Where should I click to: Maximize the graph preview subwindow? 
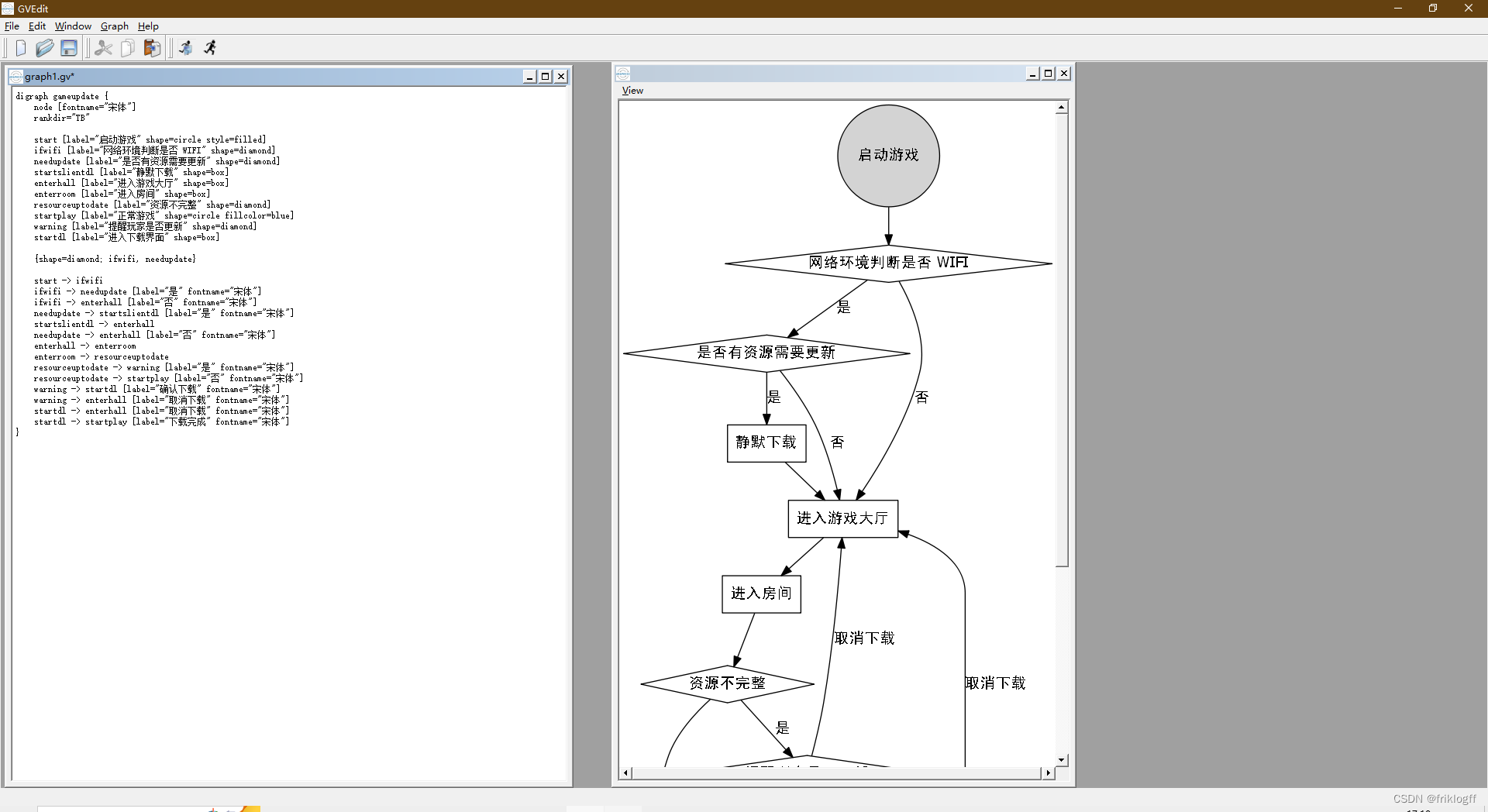click(x=1049, y=74)
